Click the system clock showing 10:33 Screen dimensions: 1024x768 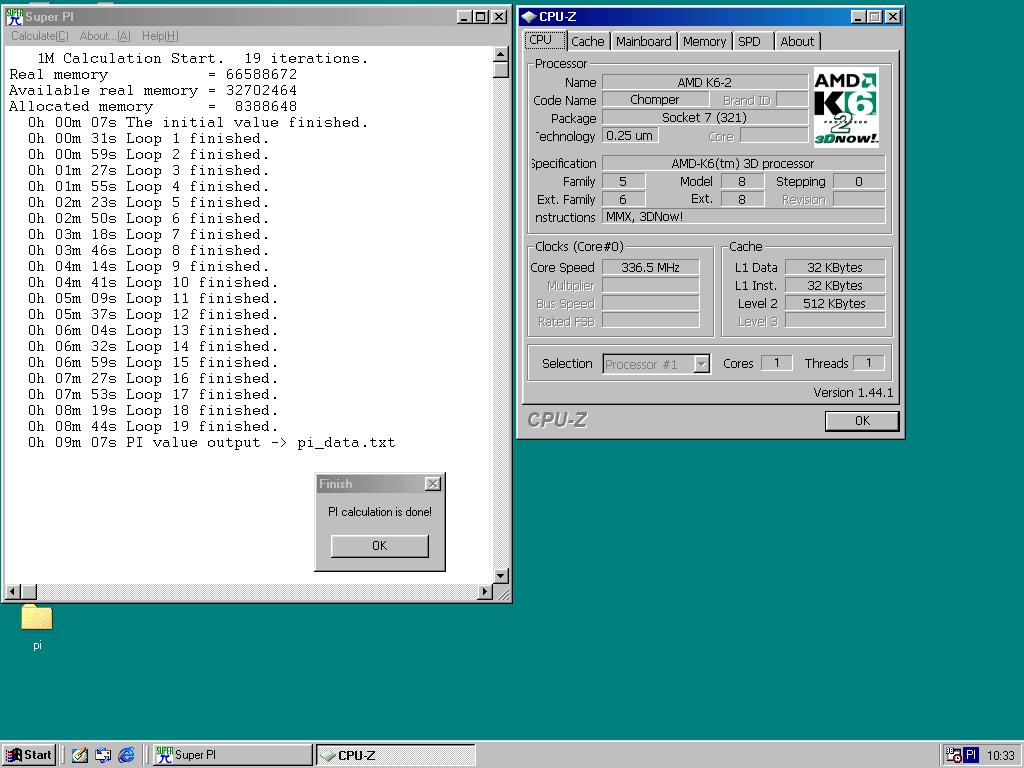click(x=1000, y=756)
